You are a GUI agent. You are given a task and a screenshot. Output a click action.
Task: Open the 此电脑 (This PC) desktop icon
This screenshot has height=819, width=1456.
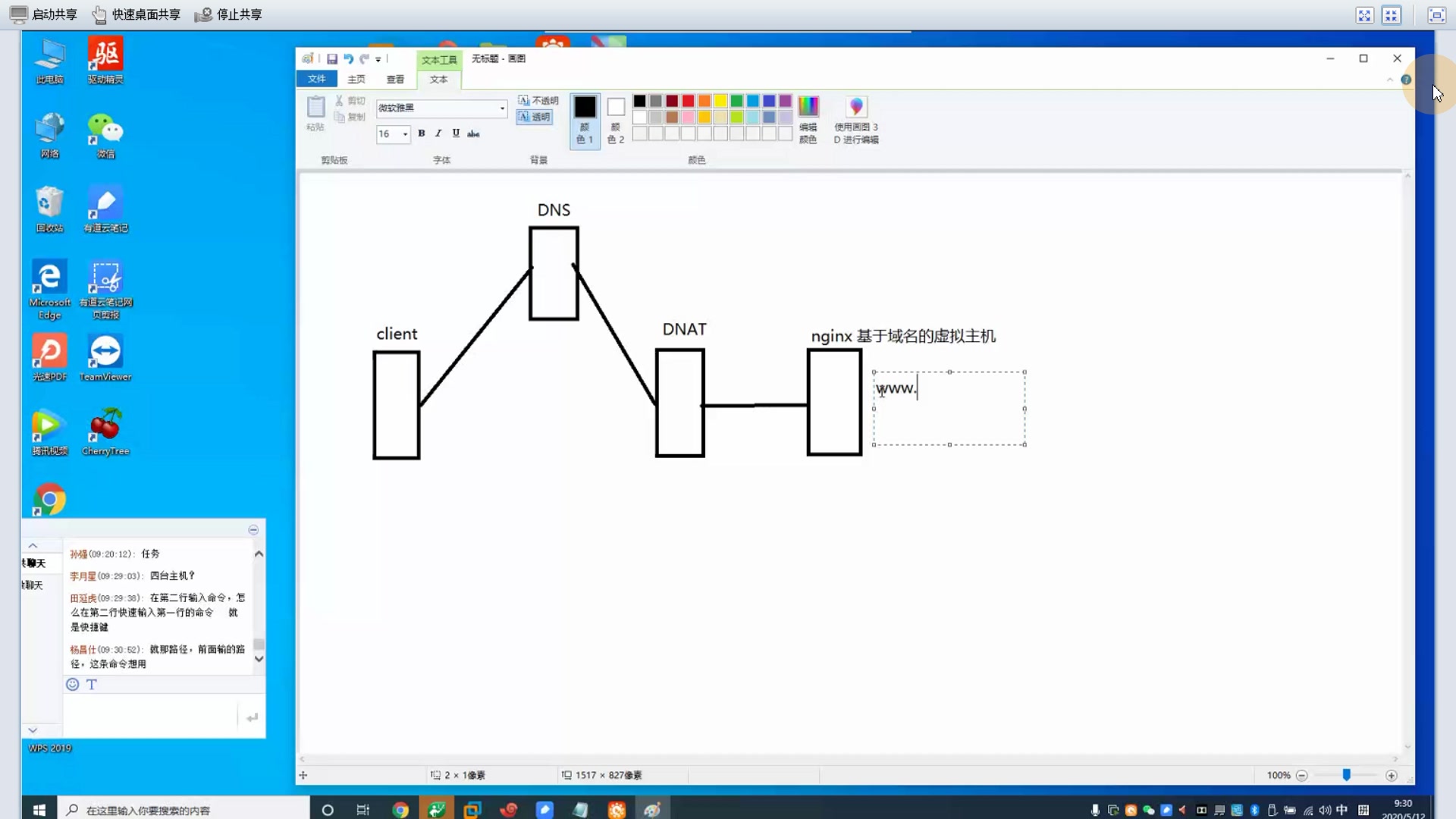(x=50, y=61)
